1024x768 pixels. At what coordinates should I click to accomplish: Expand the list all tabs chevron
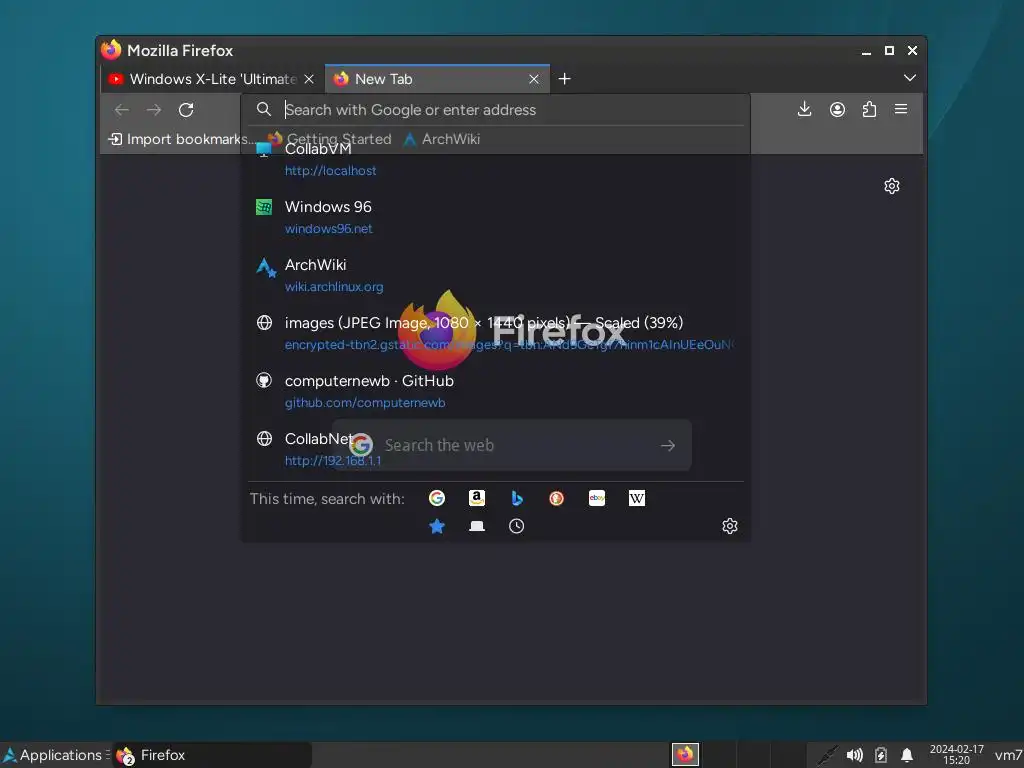coord(910,78)
